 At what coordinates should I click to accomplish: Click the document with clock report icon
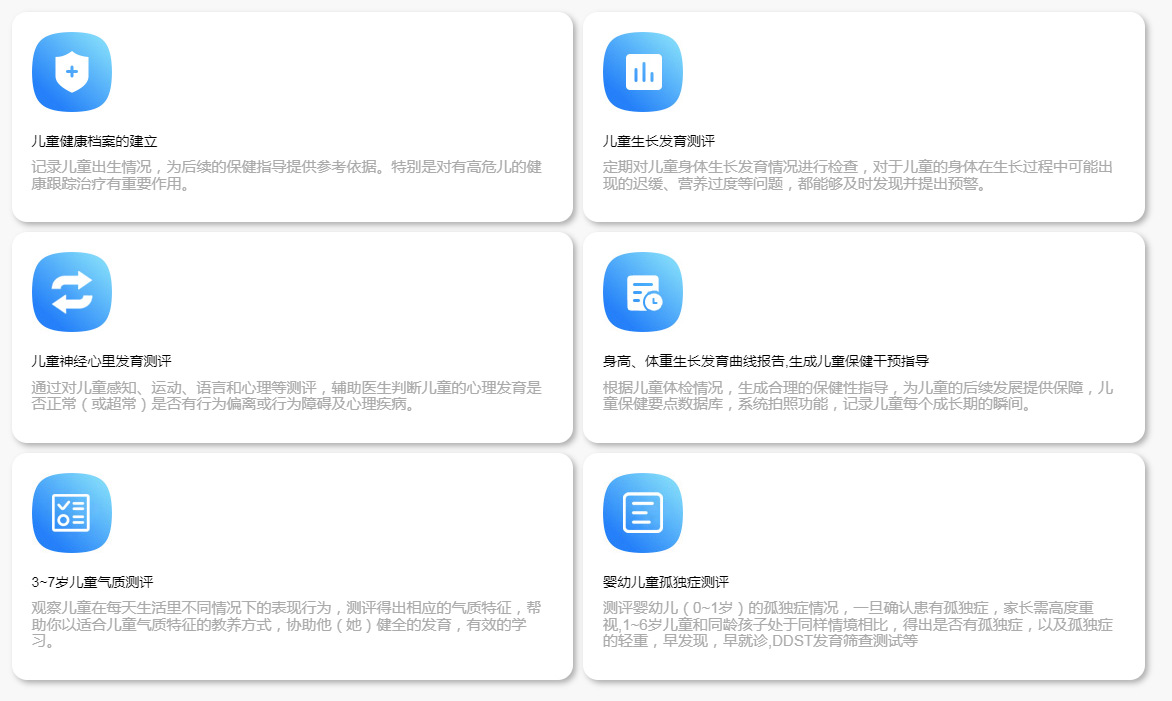(643, 292)
